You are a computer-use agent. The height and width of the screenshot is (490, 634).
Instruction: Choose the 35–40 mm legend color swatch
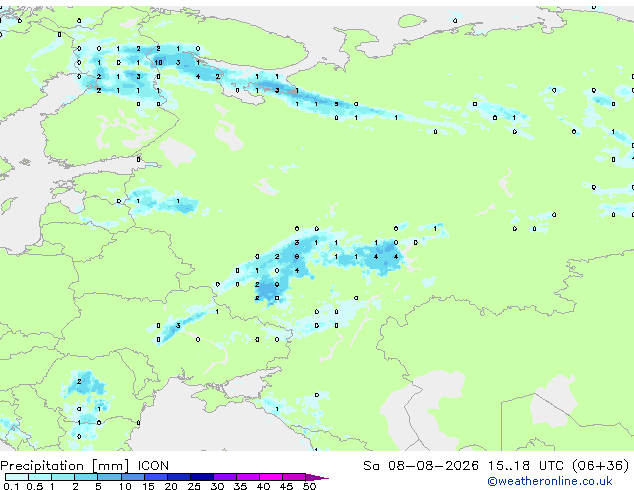point(248,477)
